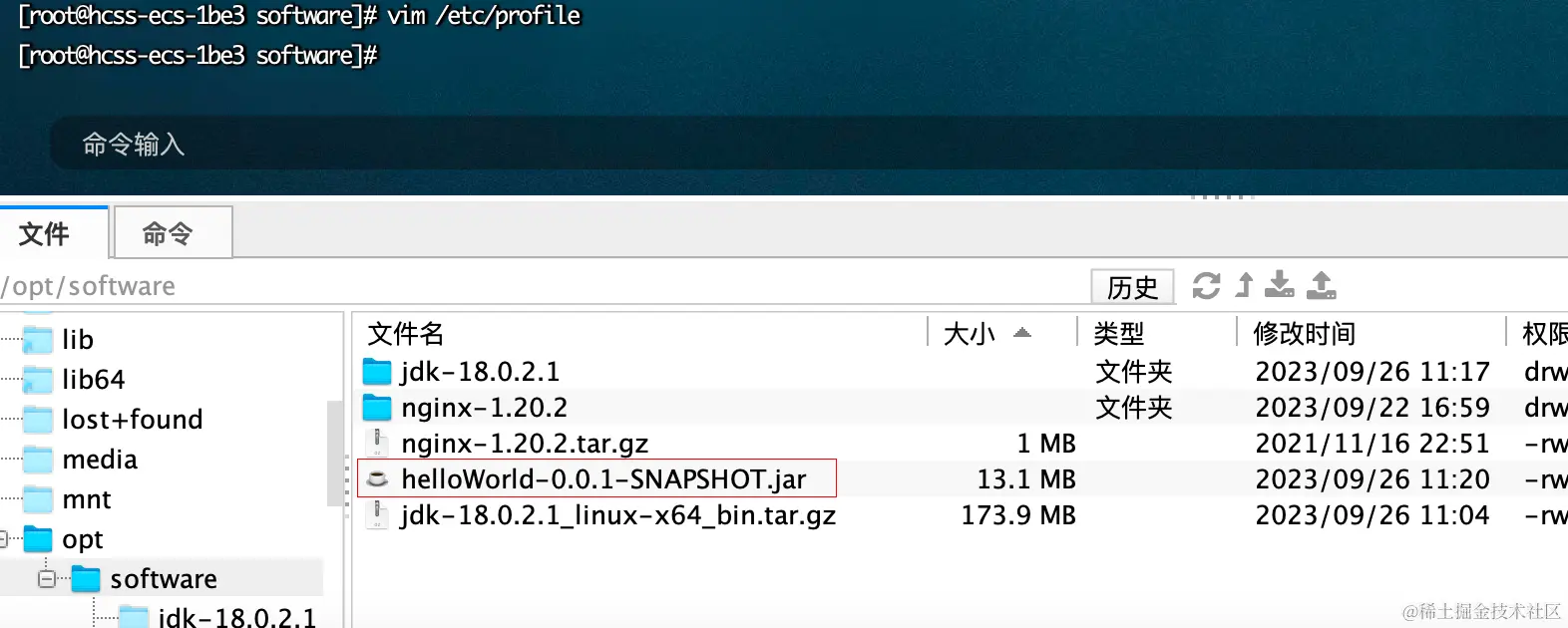Click date 2023/09/26 11:17
The width and height of the screenshot is (1568, 628).
click(1372, 372)
